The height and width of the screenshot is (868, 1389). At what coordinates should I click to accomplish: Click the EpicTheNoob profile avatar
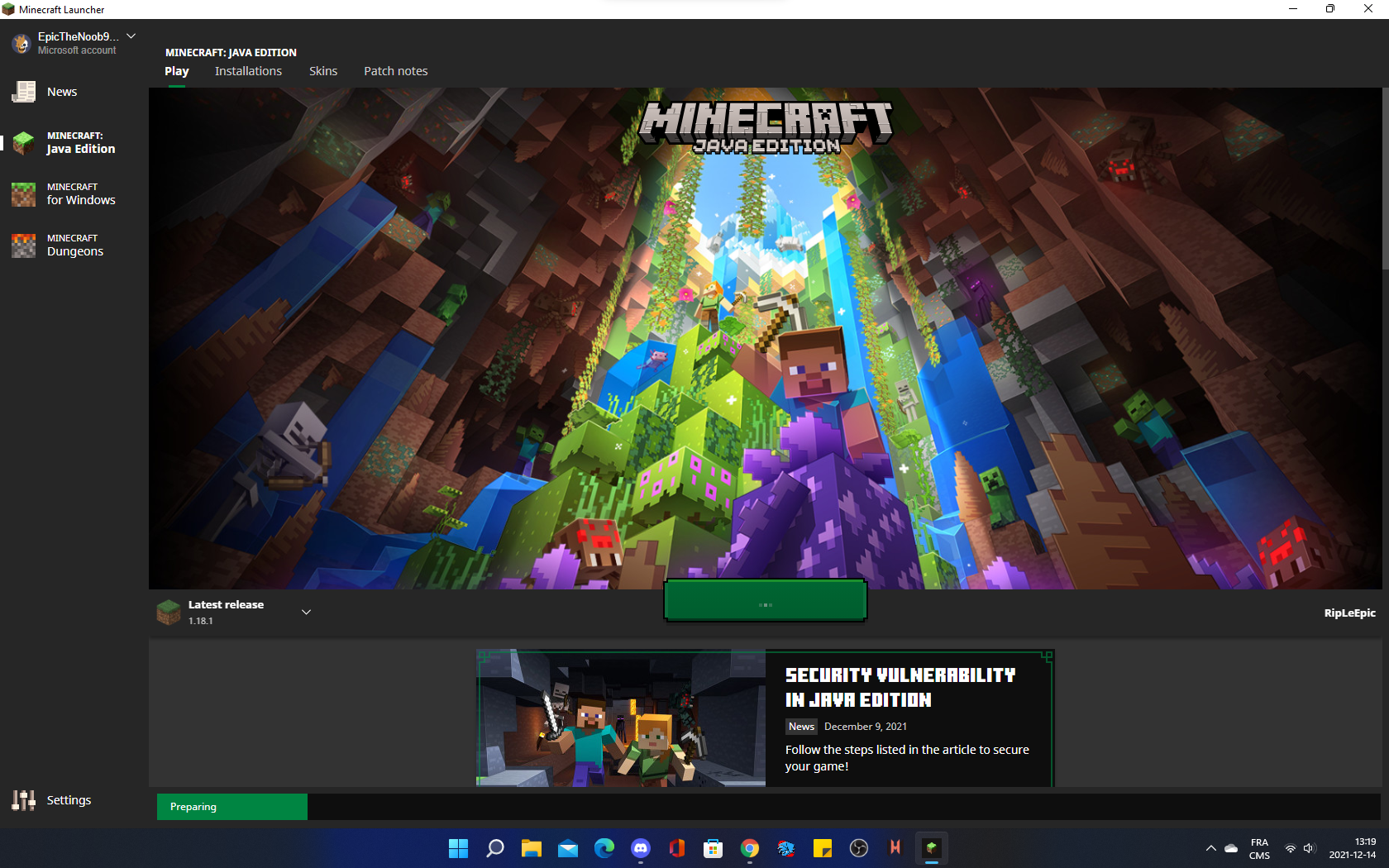tap(21, 43)
